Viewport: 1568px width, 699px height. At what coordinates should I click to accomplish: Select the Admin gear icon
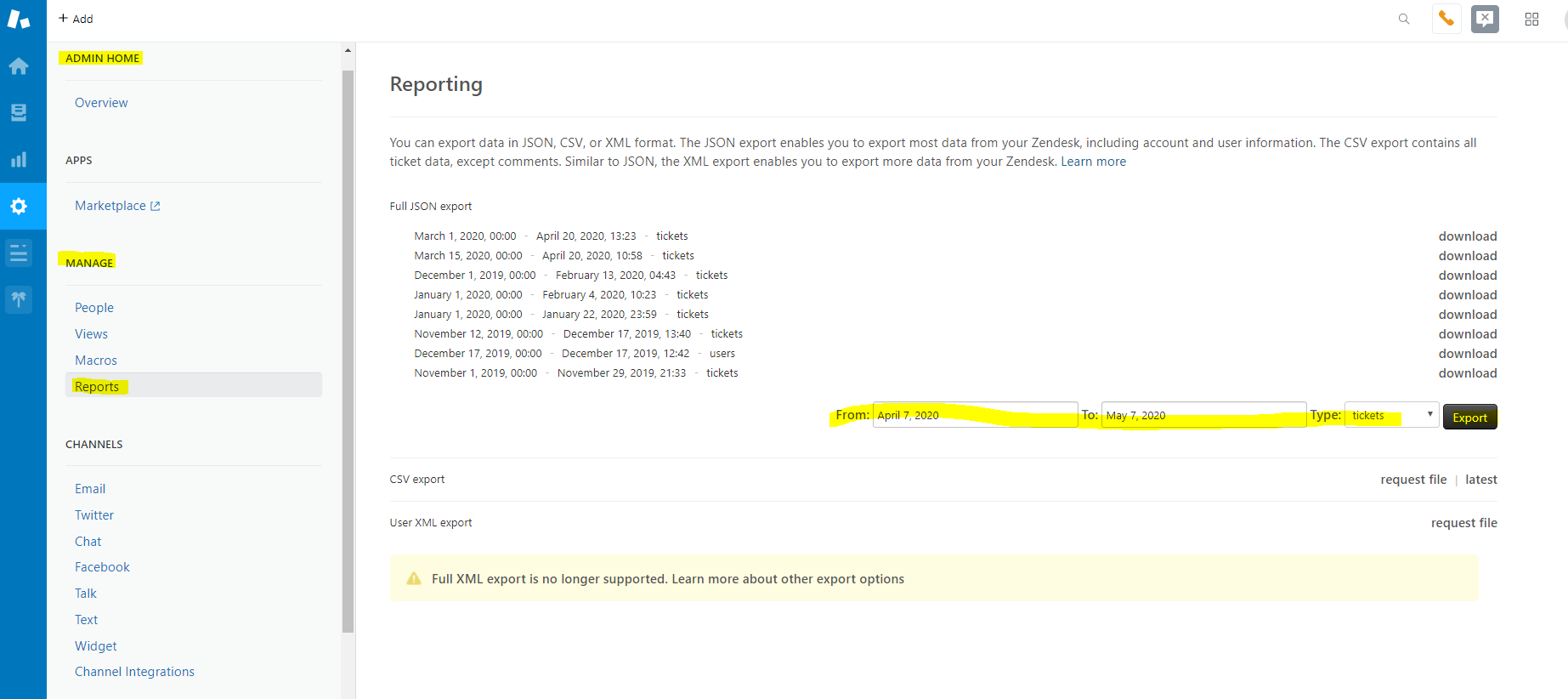[x=19, y=206]
